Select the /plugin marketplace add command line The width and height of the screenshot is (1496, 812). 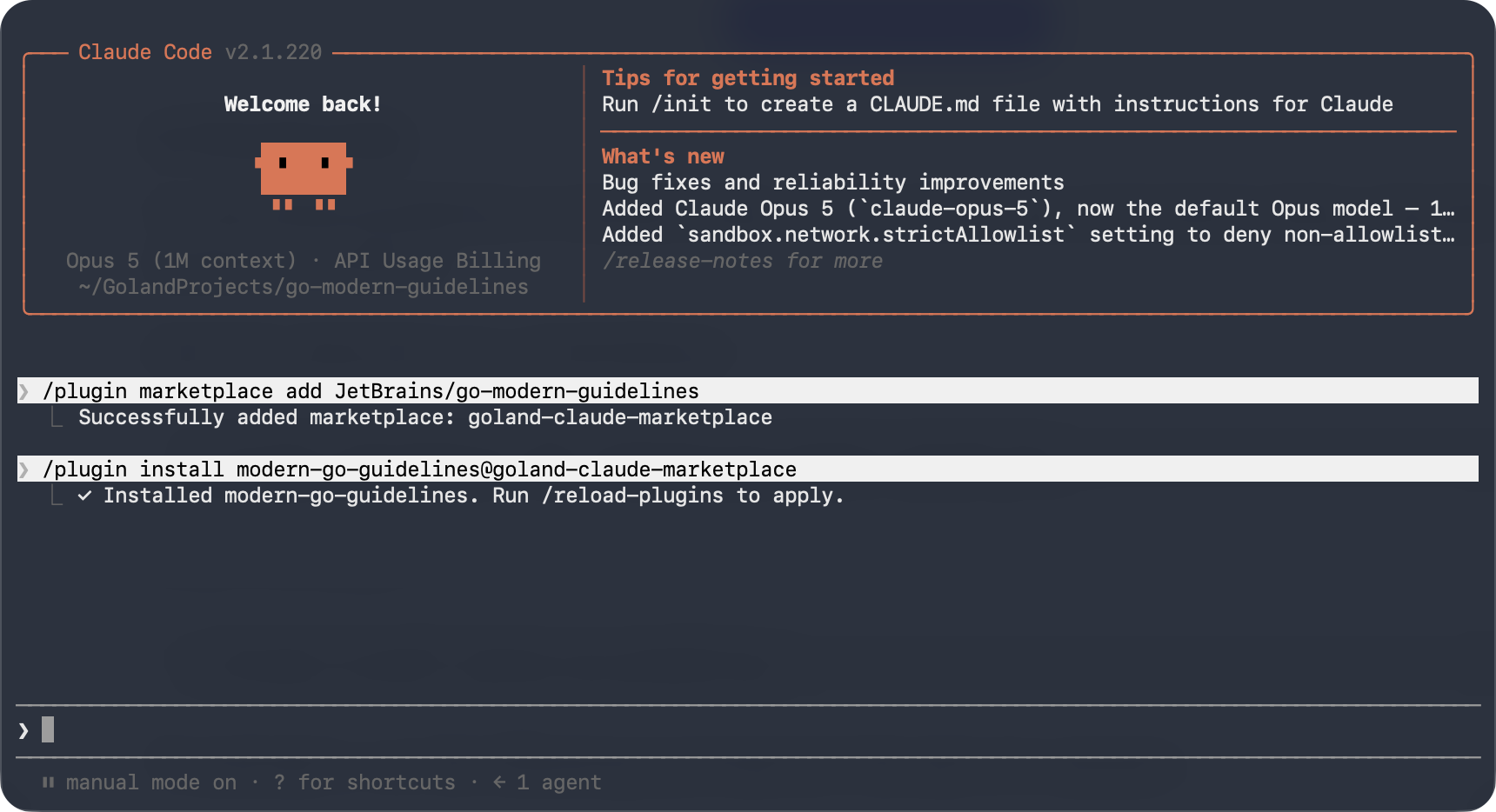pos(748,390)
